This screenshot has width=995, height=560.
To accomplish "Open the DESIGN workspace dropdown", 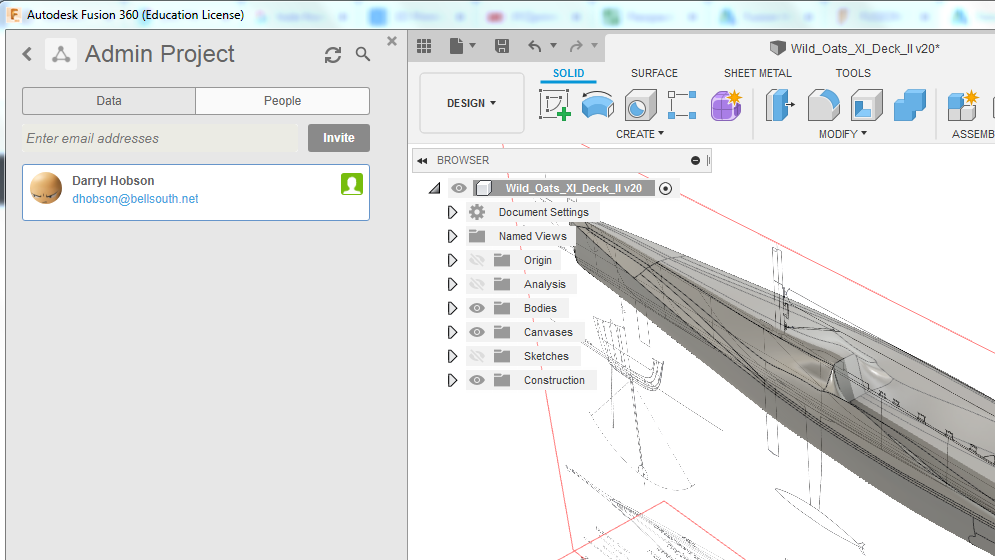I will pos(471,103).
